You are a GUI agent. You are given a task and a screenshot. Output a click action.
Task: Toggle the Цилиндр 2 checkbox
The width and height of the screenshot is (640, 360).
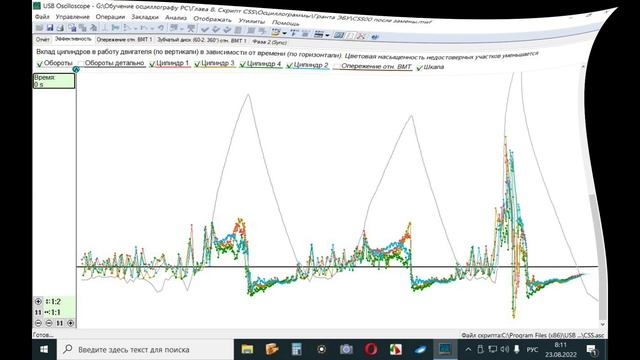tap(289, 65)
